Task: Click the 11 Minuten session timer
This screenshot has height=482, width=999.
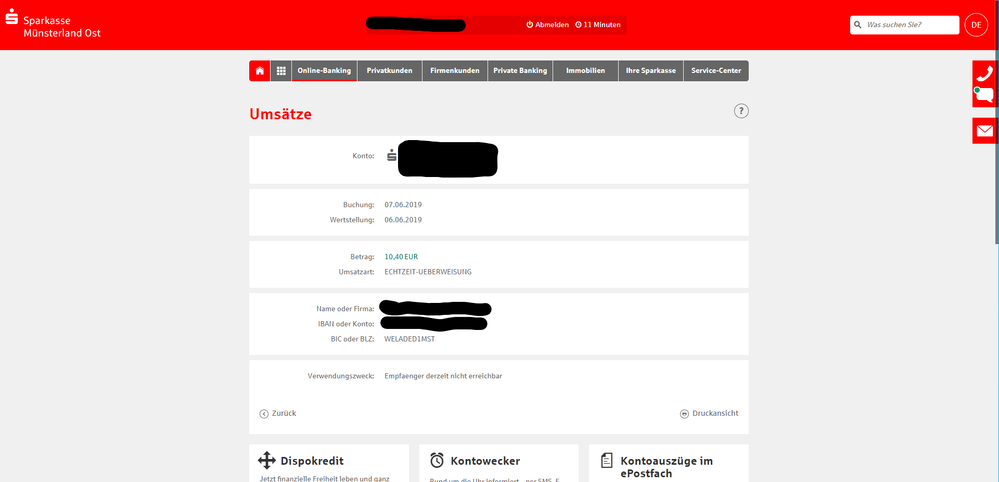Action: (598, 25)
